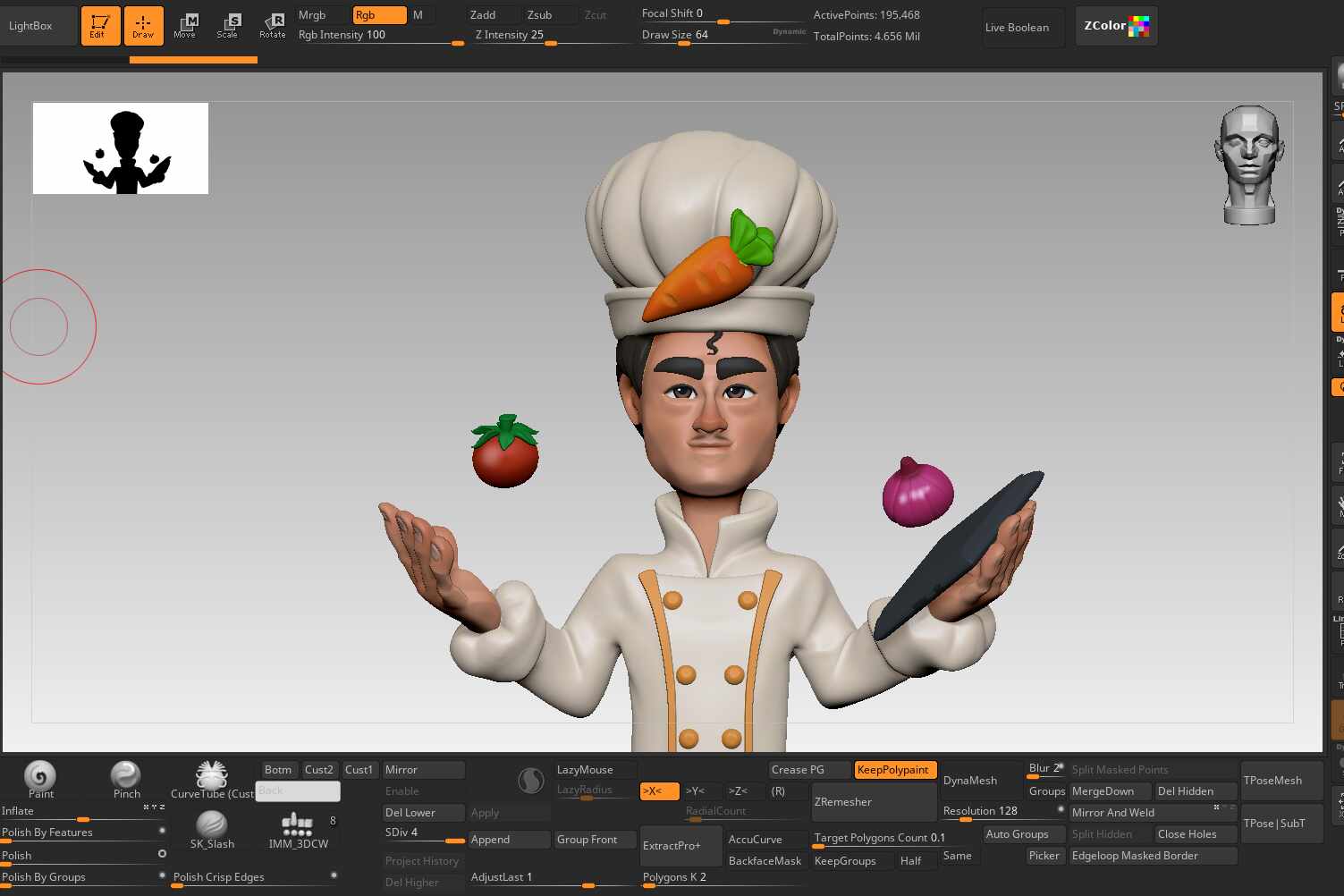The width and height of the screenshot is (1344, 896).
Task: Enable Zadd sculpt mode
Action: [x=493, y=15]
